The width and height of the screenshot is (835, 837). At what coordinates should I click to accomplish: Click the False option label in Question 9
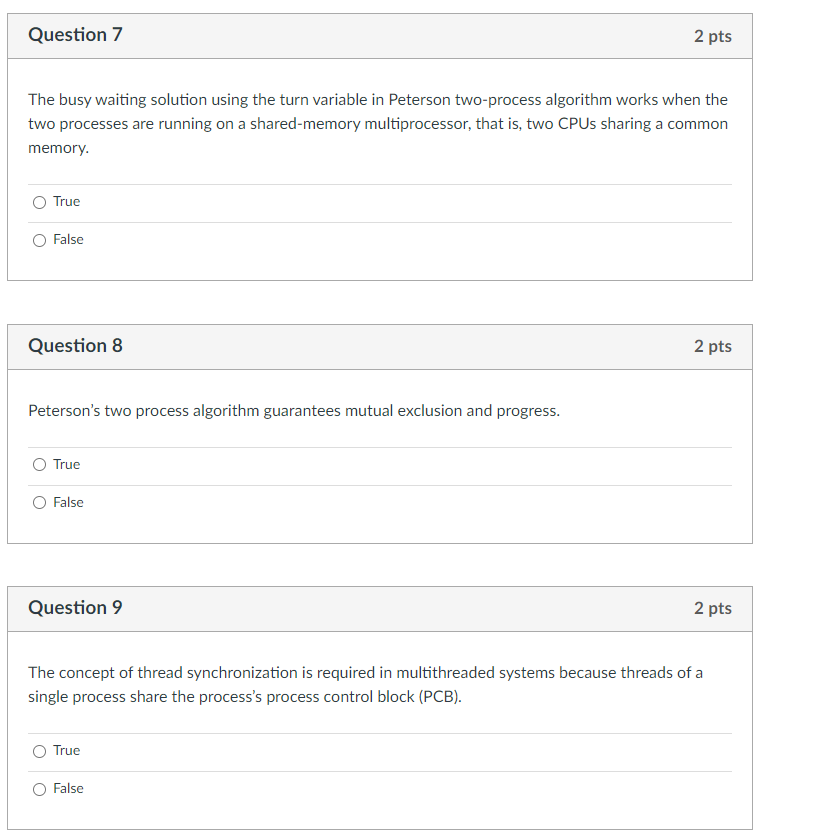68,788
